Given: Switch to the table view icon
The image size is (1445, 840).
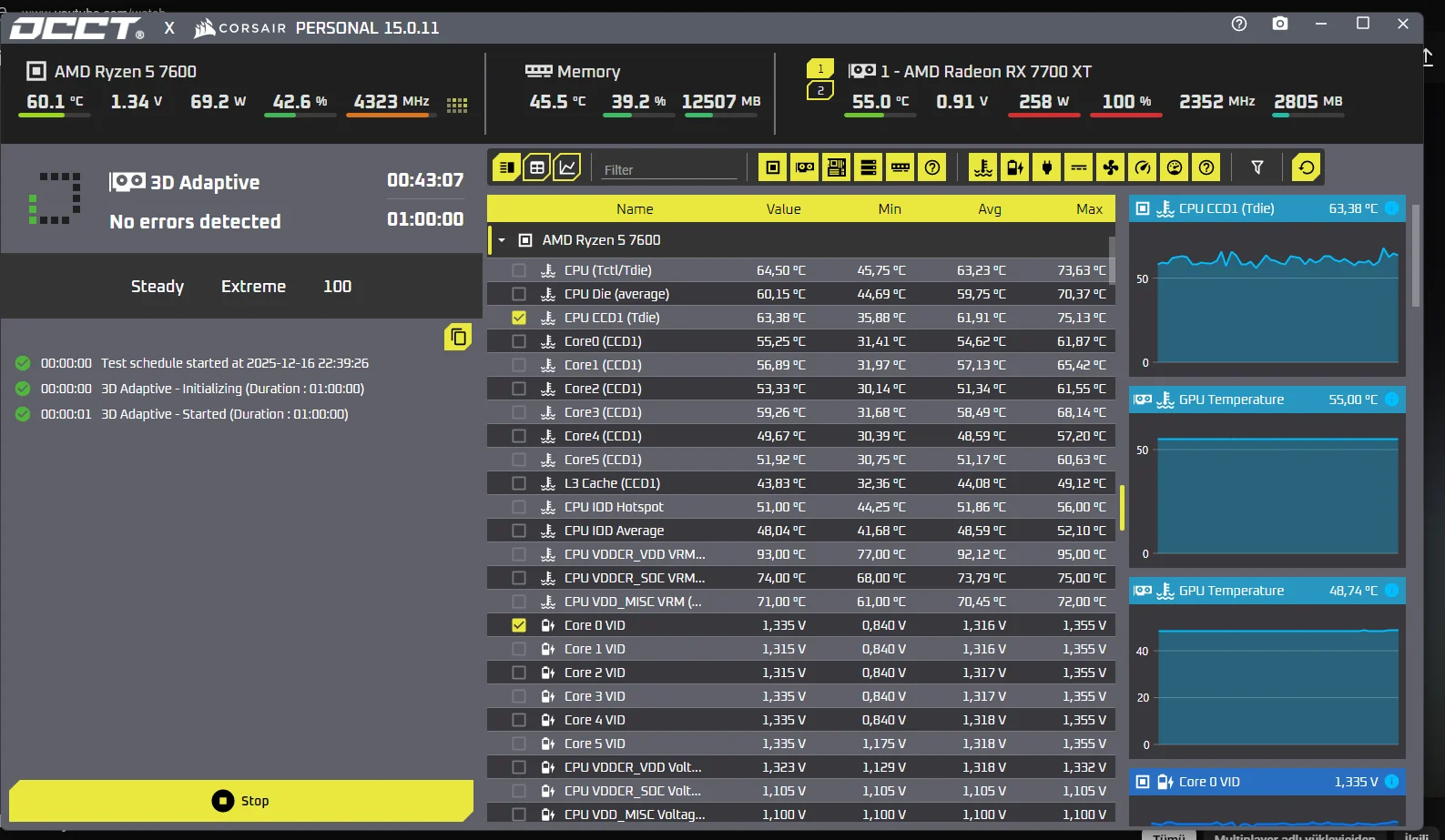Looking at the screenshot, I should (537, 167).
